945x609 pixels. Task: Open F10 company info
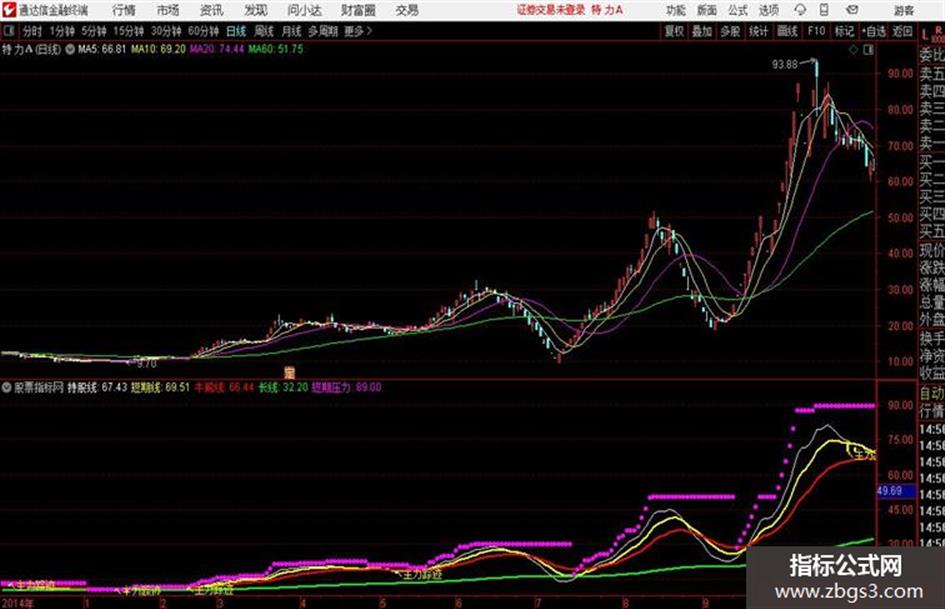[x=816, y=31]
